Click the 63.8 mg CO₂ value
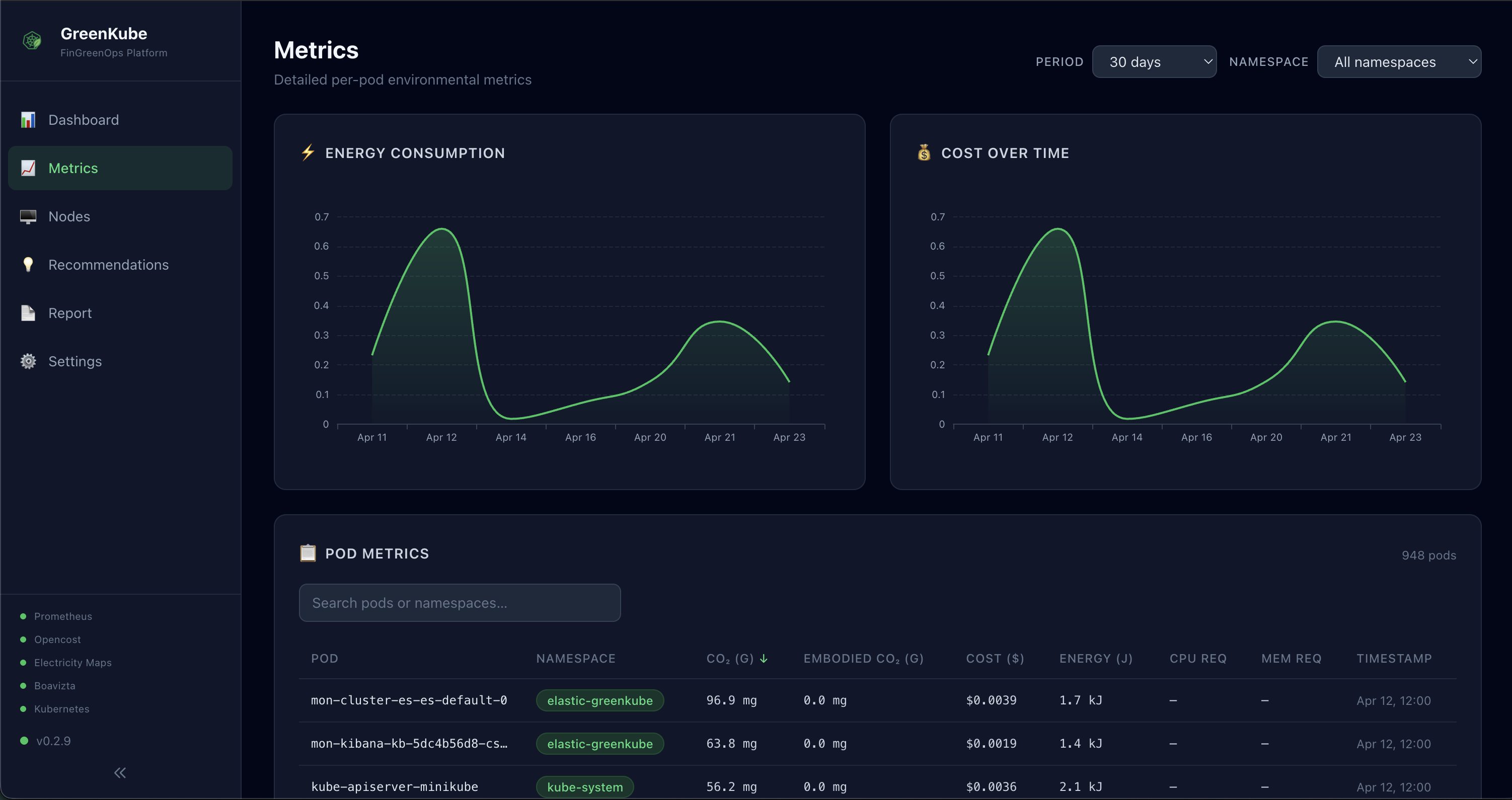This screenshot has width=1512, height=800. pos(731,744)
